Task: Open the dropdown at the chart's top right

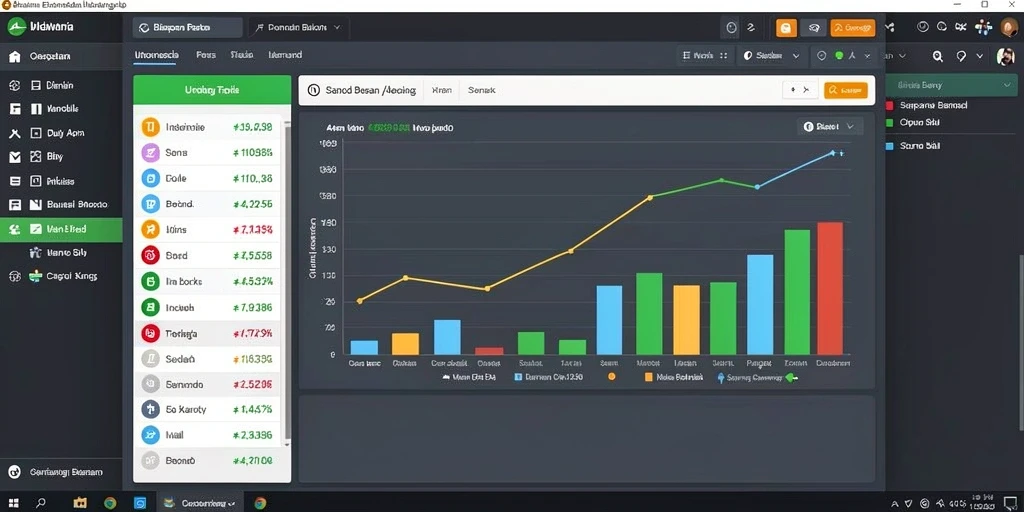Action: pyautogui.click(x=829, y=127)
